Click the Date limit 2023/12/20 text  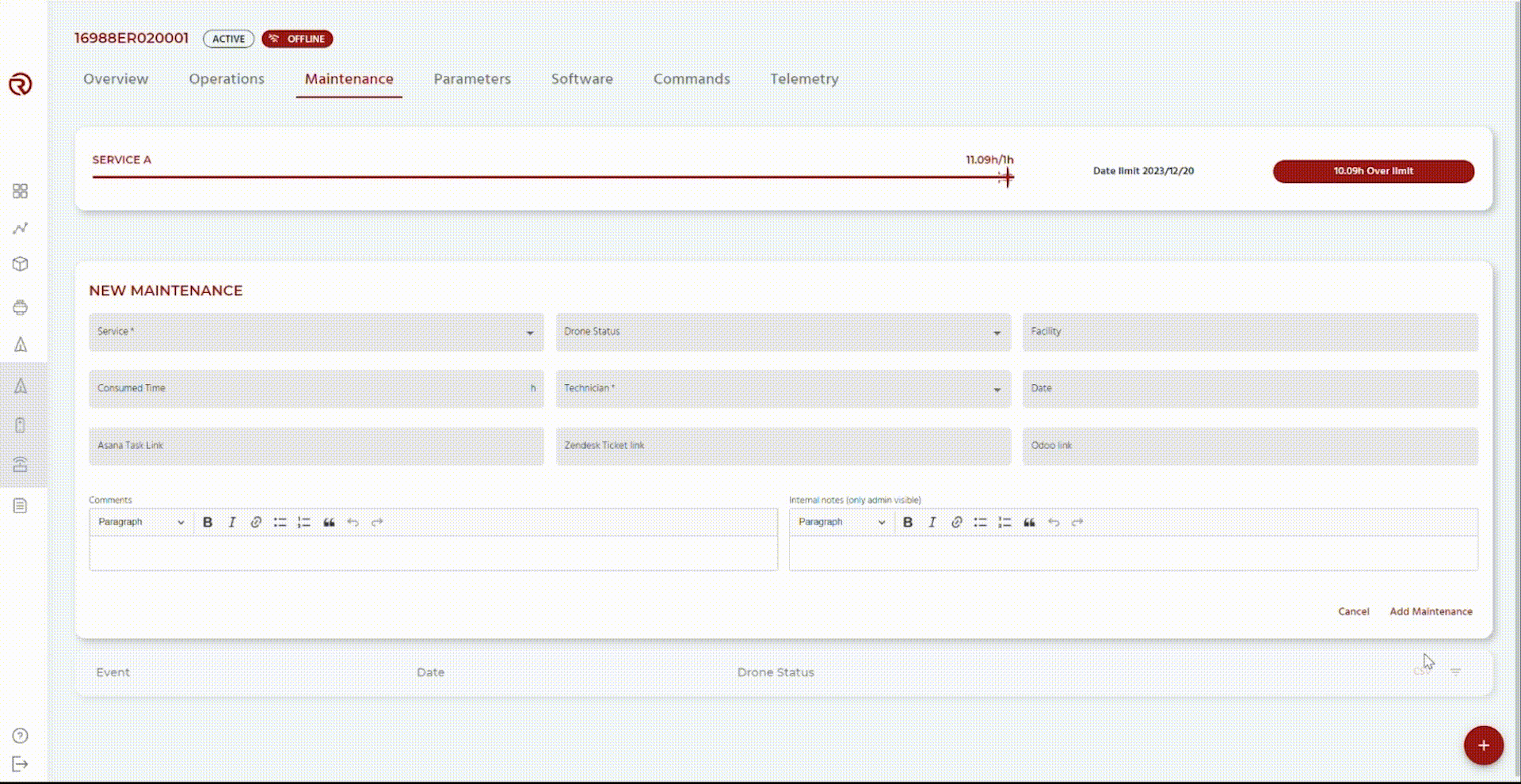point(1143,171)
